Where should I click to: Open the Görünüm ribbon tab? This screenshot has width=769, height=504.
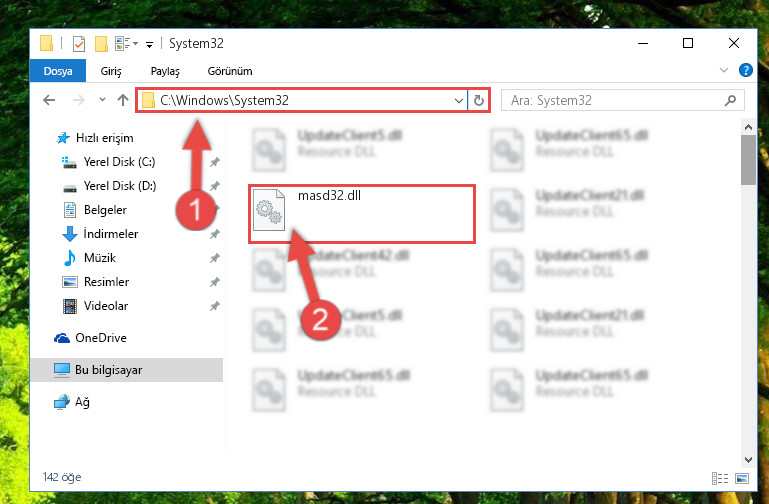pos(230,71)
